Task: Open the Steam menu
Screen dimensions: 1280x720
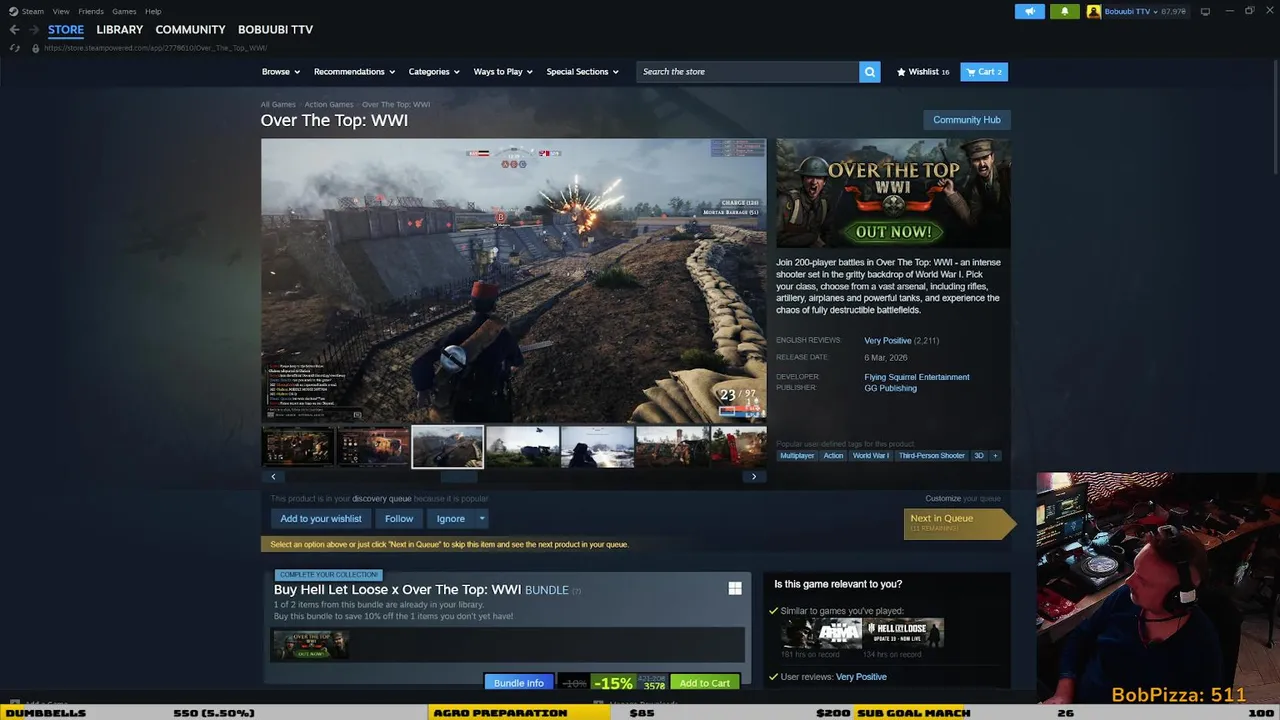Action: (33, 11)
